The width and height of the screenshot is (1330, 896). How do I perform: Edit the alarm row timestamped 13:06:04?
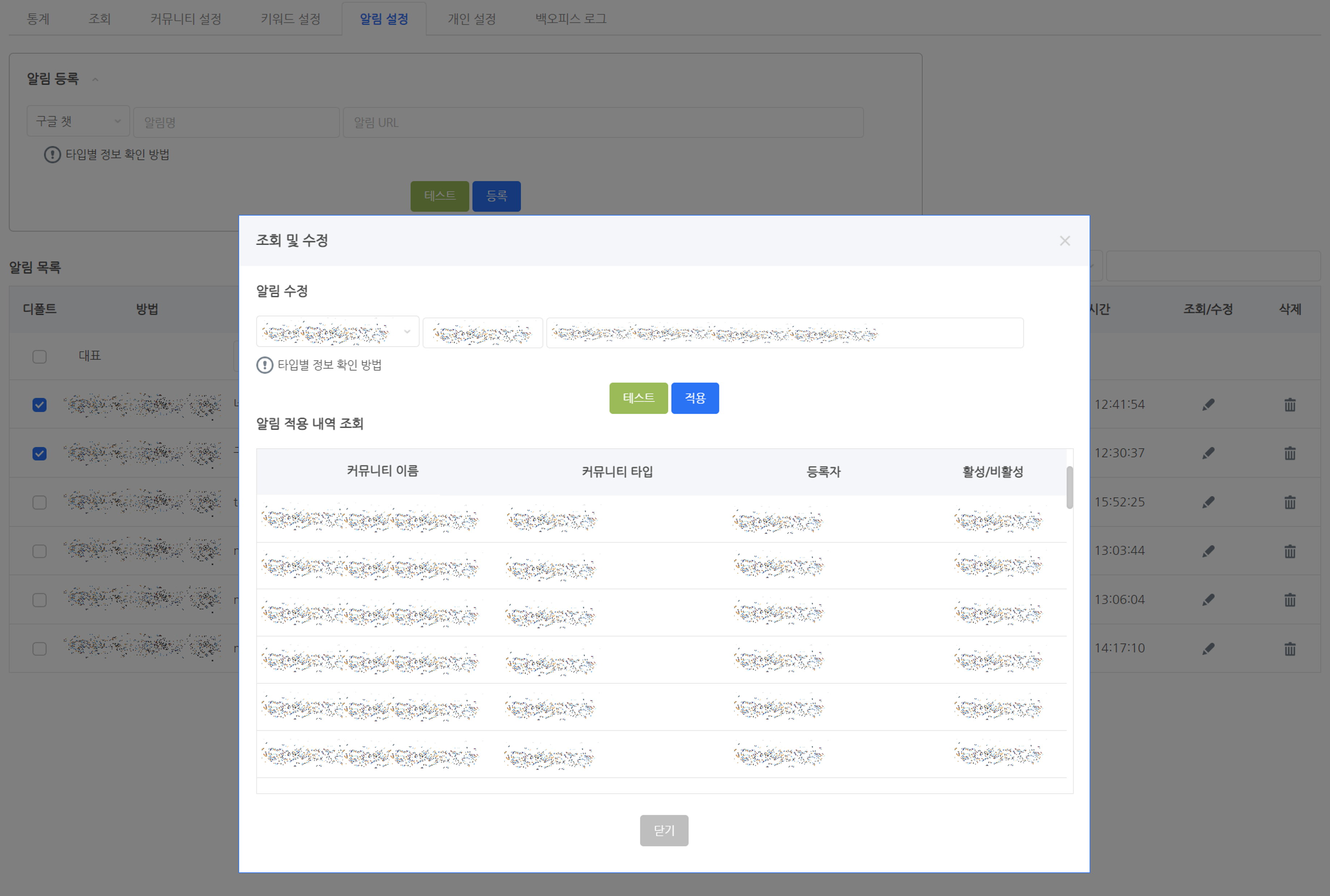click(1208, 600)
